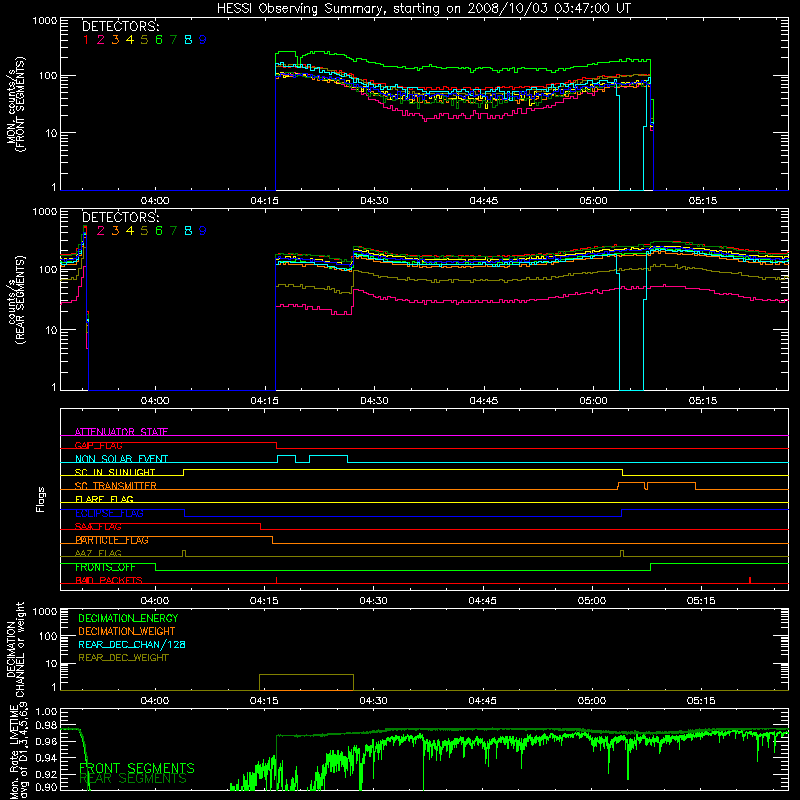Select detector 6 label in front segments legend
The width and height of the screenshot is (800, 800).
159,40
